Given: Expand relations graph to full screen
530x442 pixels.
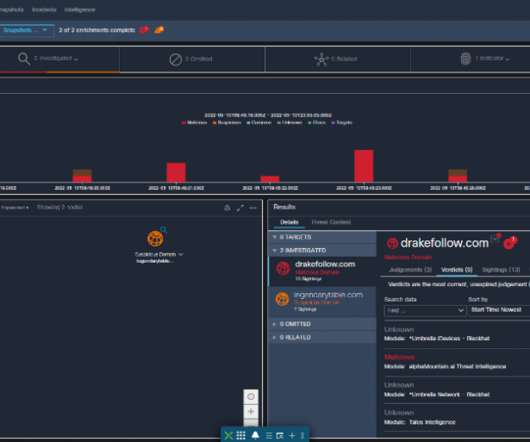Looking at the screenshot, I should pyautogui.click(x=240, y=208).
